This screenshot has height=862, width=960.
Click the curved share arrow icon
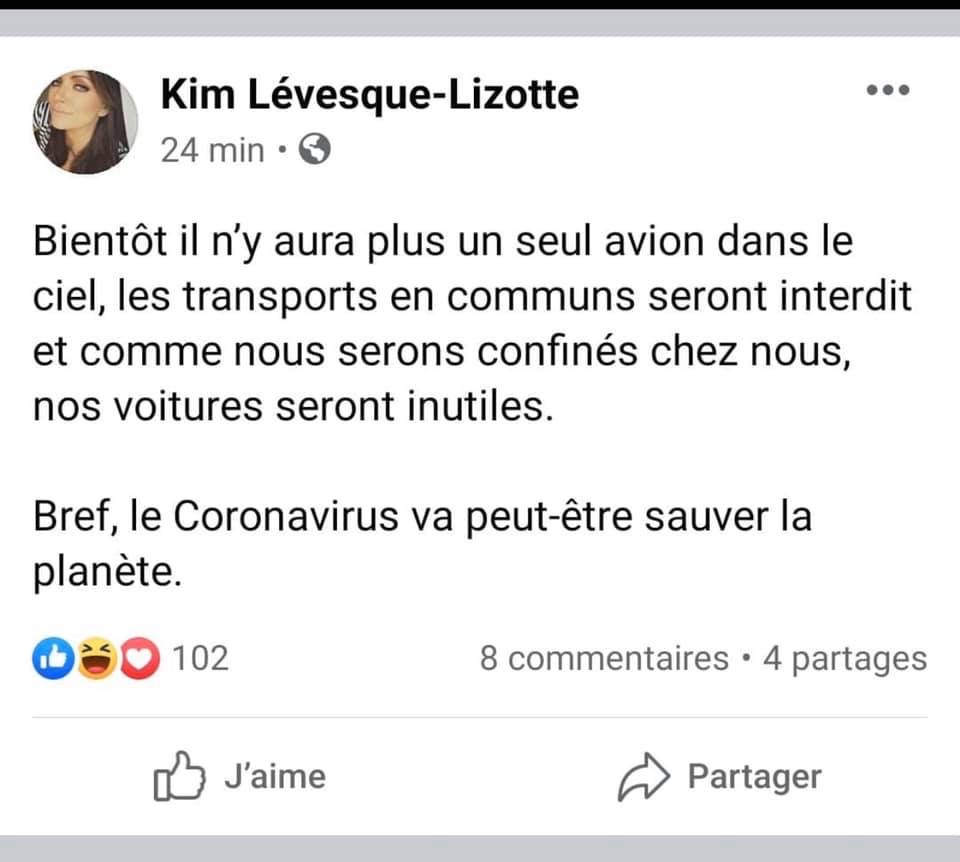[643, 777]
